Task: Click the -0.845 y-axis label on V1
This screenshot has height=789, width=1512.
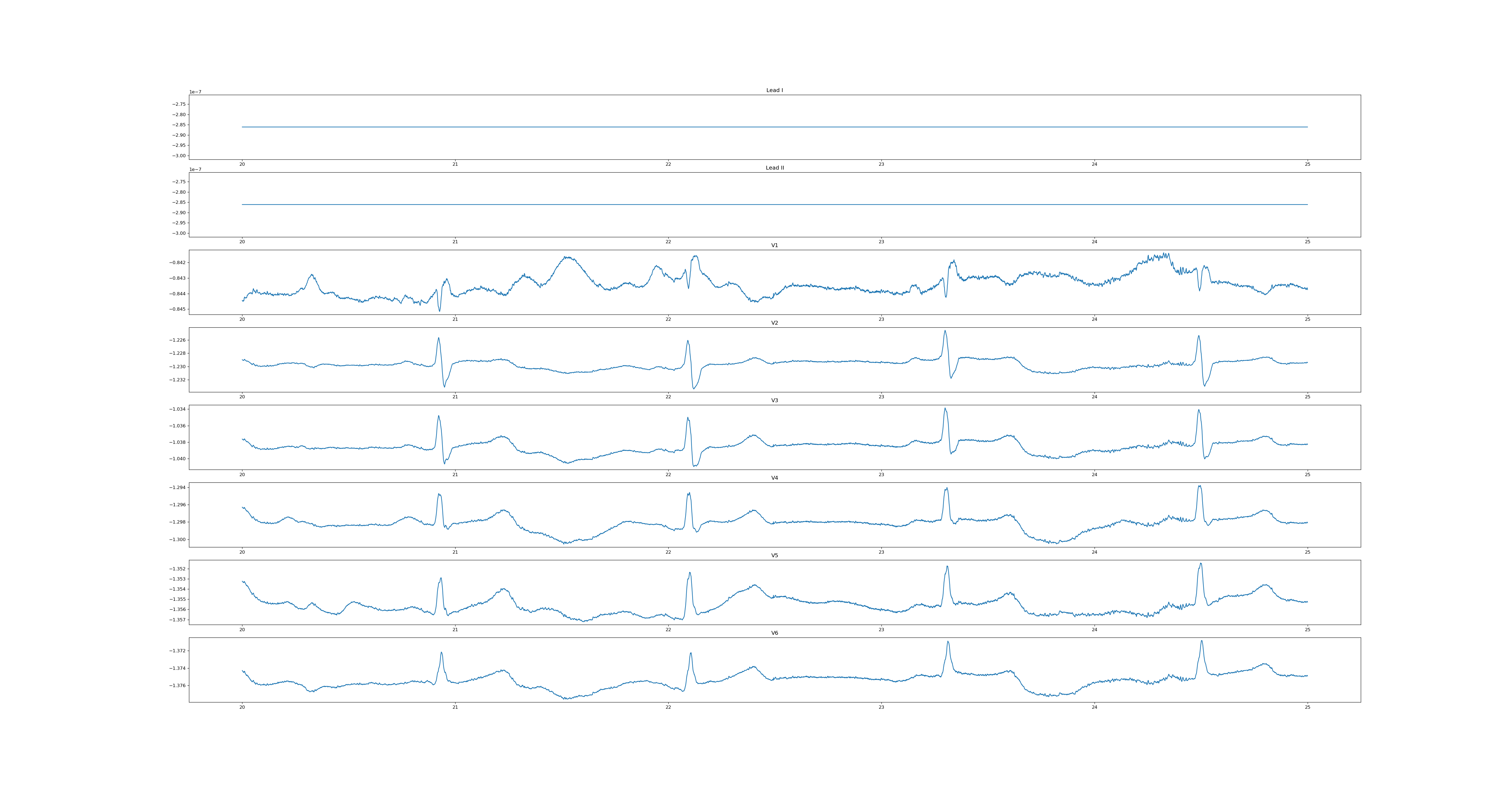Action: pos(178,309)
